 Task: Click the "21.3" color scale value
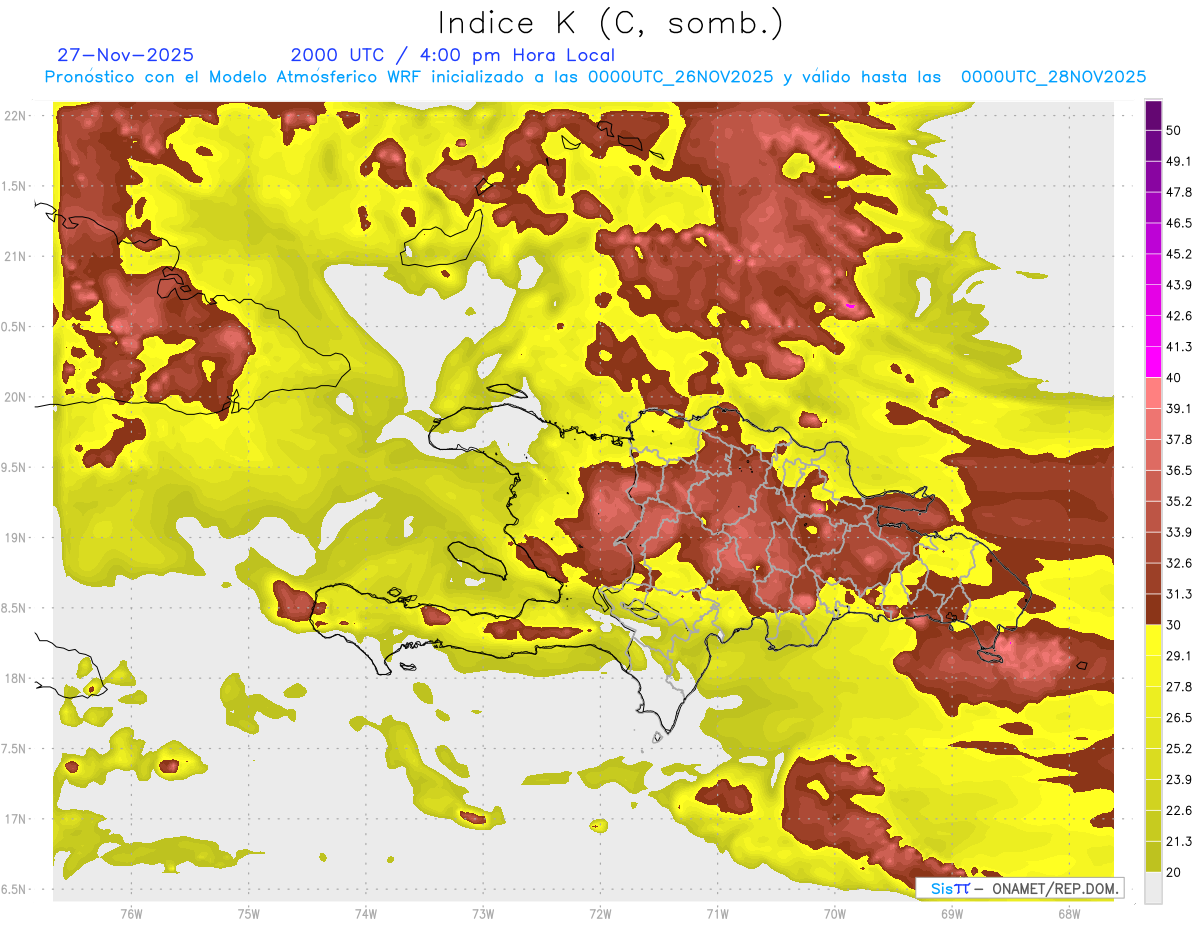click(1179, 841)
